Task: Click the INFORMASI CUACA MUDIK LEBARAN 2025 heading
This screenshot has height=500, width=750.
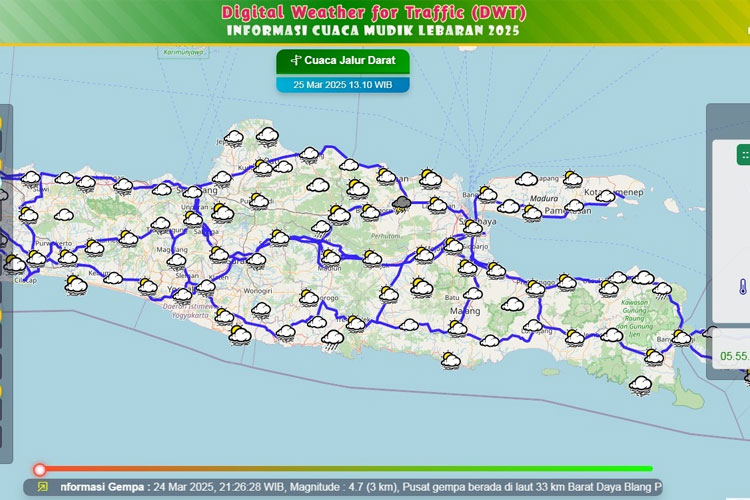Action: [x=373, y=31]
